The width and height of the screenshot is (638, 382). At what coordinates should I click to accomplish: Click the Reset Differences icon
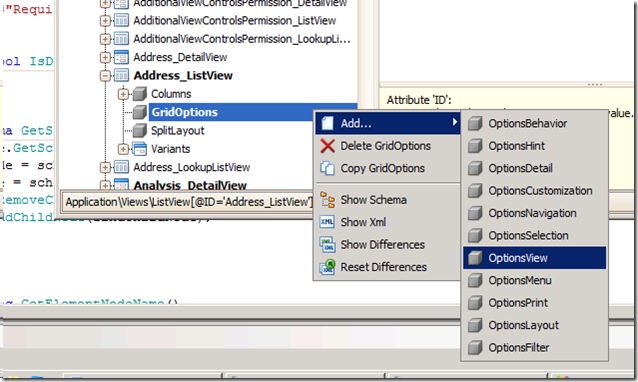pyautogui.click(x=328, y=267)
